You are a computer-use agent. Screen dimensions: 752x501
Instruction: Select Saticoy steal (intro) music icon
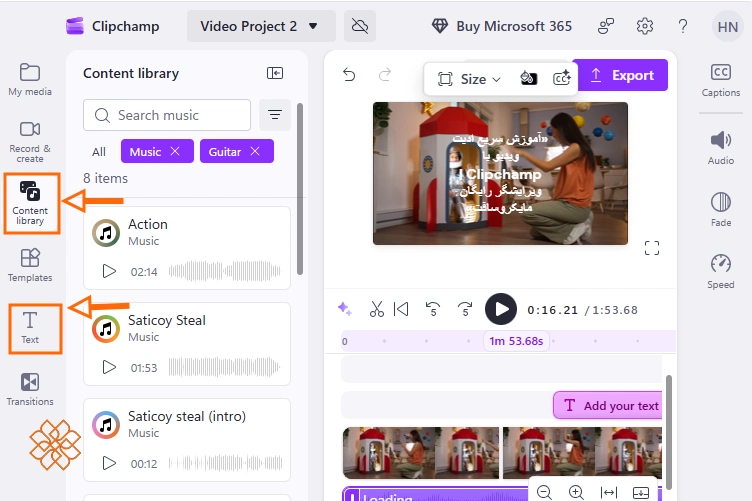[106, 425]
